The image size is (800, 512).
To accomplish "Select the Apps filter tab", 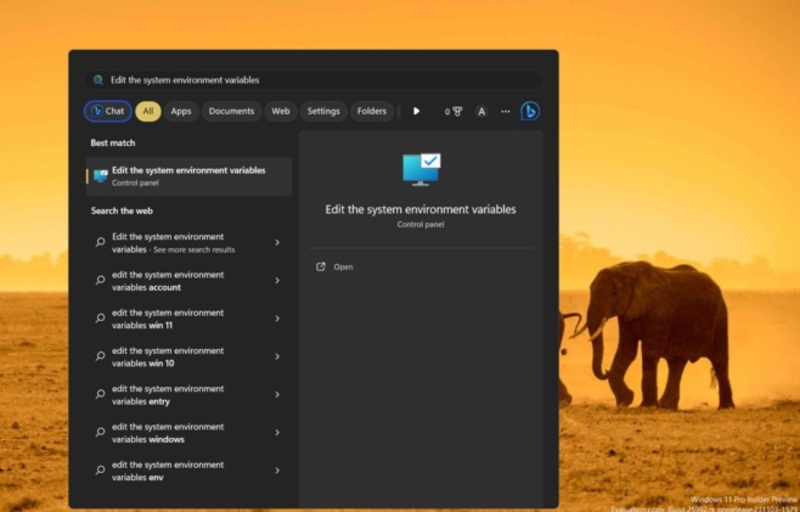I will coord(181,111).
